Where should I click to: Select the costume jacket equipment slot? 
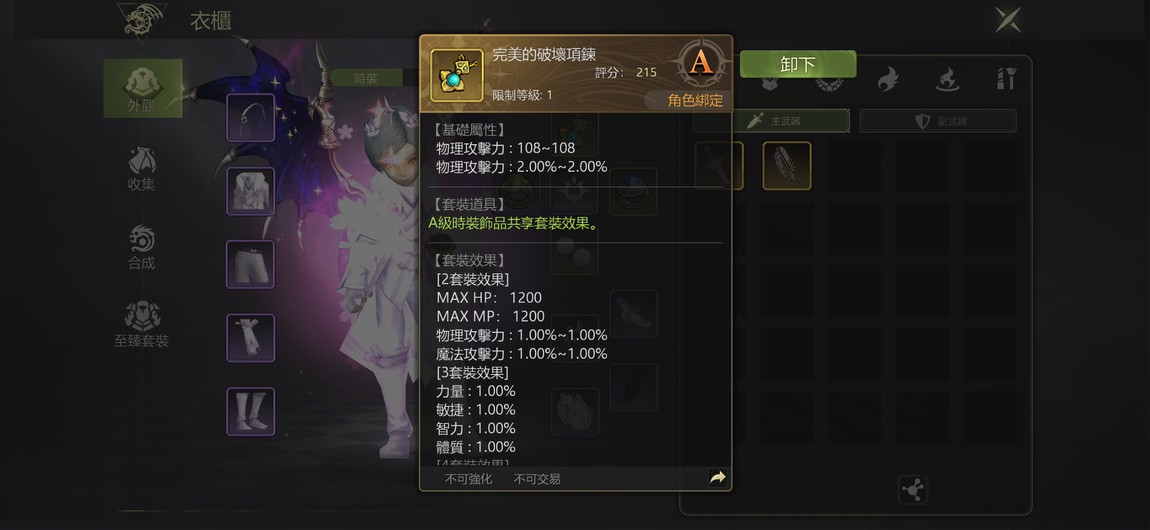(x=251, y=191)
